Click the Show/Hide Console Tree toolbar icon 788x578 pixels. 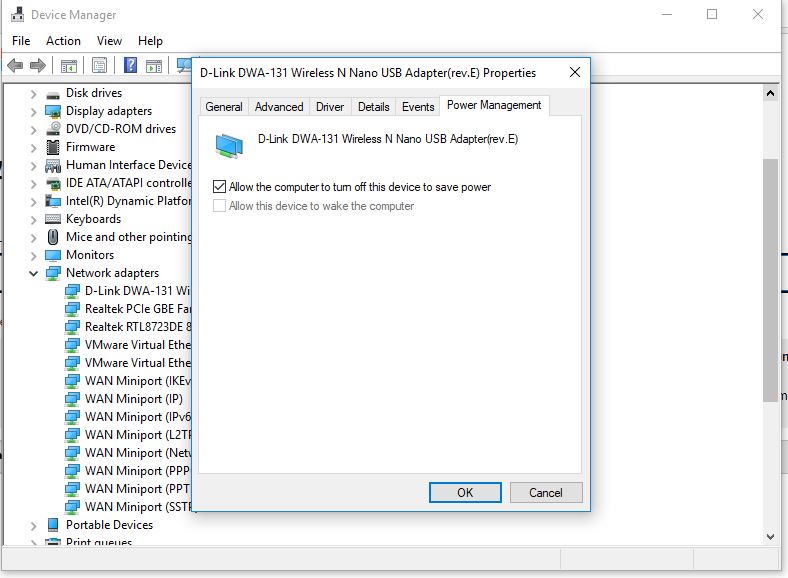point(69,66)
